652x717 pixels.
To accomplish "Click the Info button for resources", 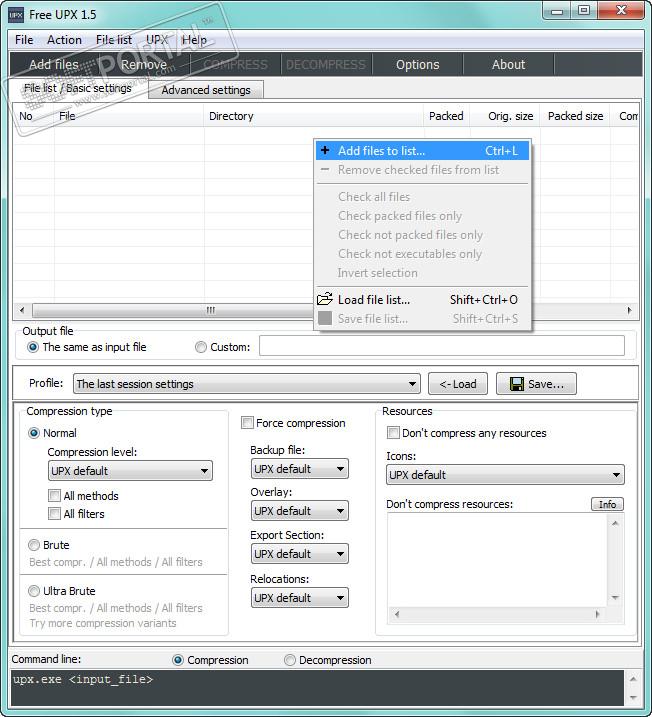I will 607,504.
